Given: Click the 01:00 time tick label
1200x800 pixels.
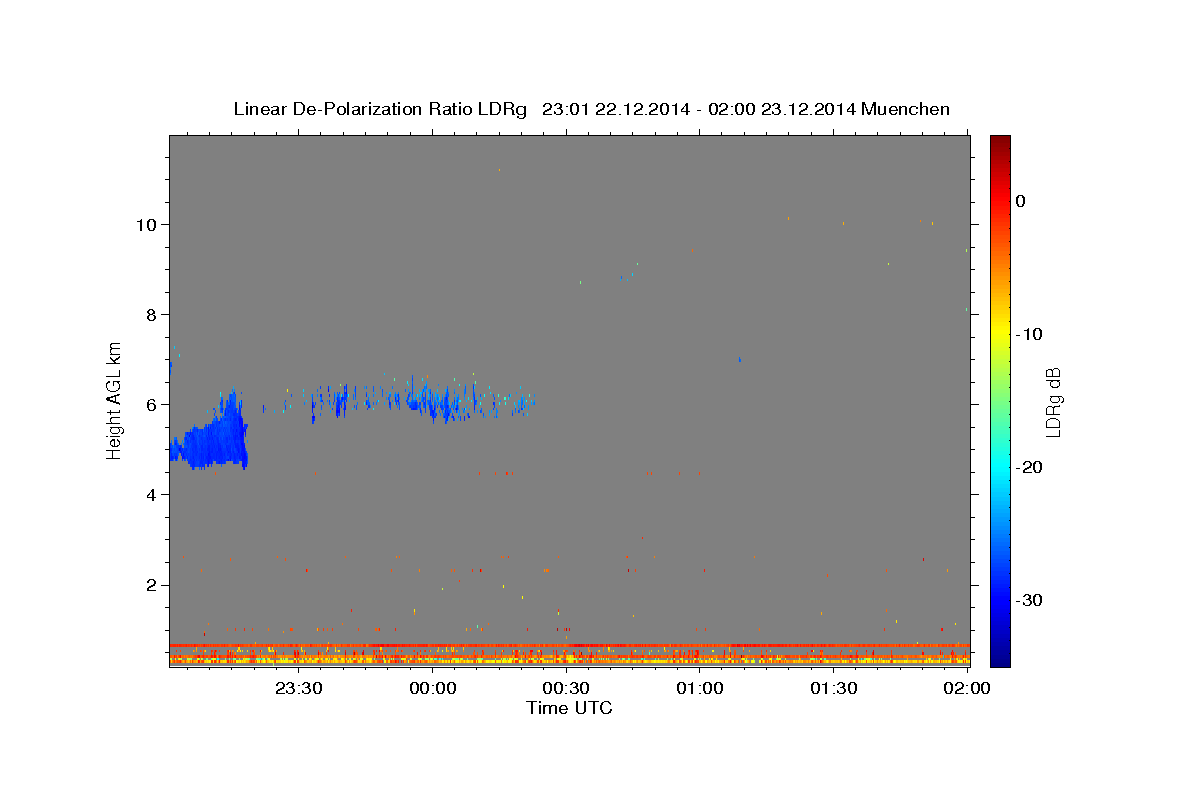Looking at the screenshot, I should click(x=700, y=688).
